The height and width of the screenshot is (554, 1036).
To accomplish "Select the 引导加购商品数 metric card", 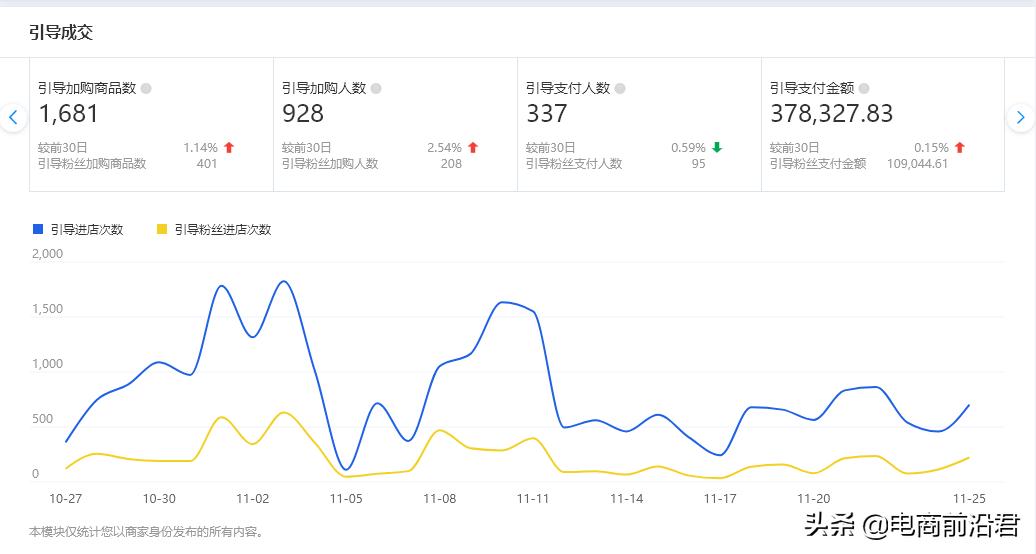I will (151, 125).
